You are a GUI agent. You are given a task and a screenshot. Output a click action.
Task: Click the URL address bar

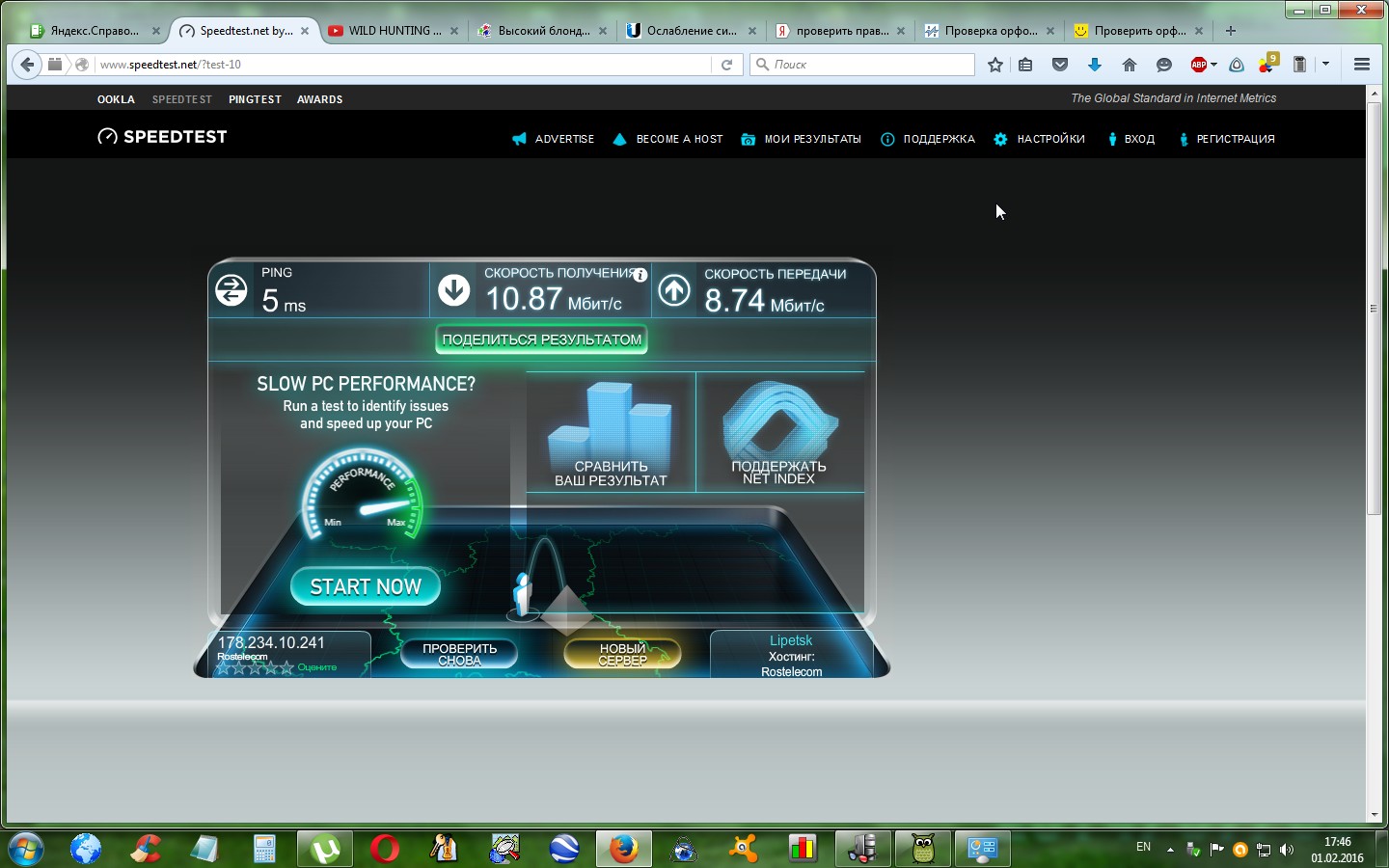pyautogui.click(x=403, y=65)
